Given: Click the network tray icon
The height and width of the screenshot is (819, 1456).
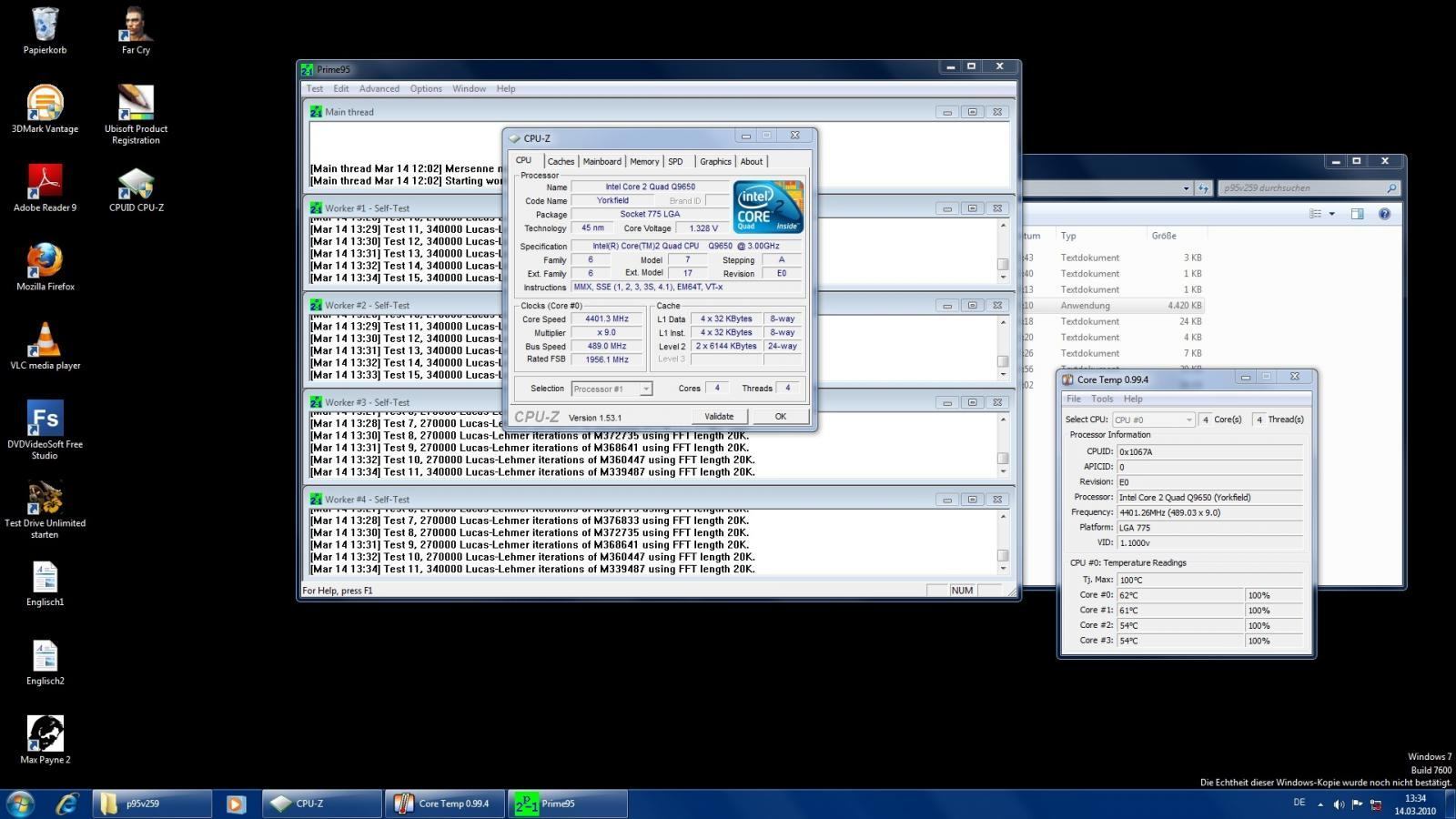Looking at the screenshot, I should click(x=1376, y=804).
